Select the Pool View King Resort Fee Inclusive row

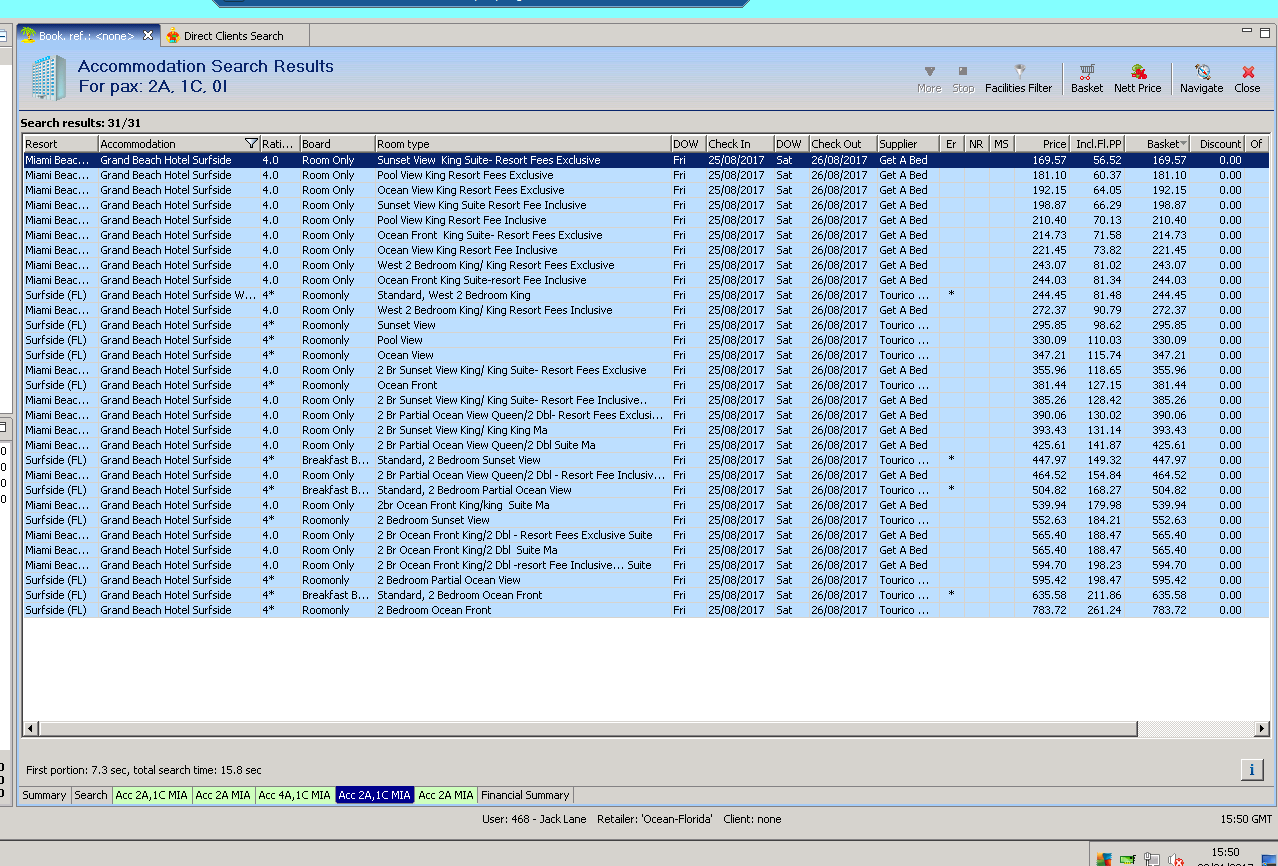point(461,220)
